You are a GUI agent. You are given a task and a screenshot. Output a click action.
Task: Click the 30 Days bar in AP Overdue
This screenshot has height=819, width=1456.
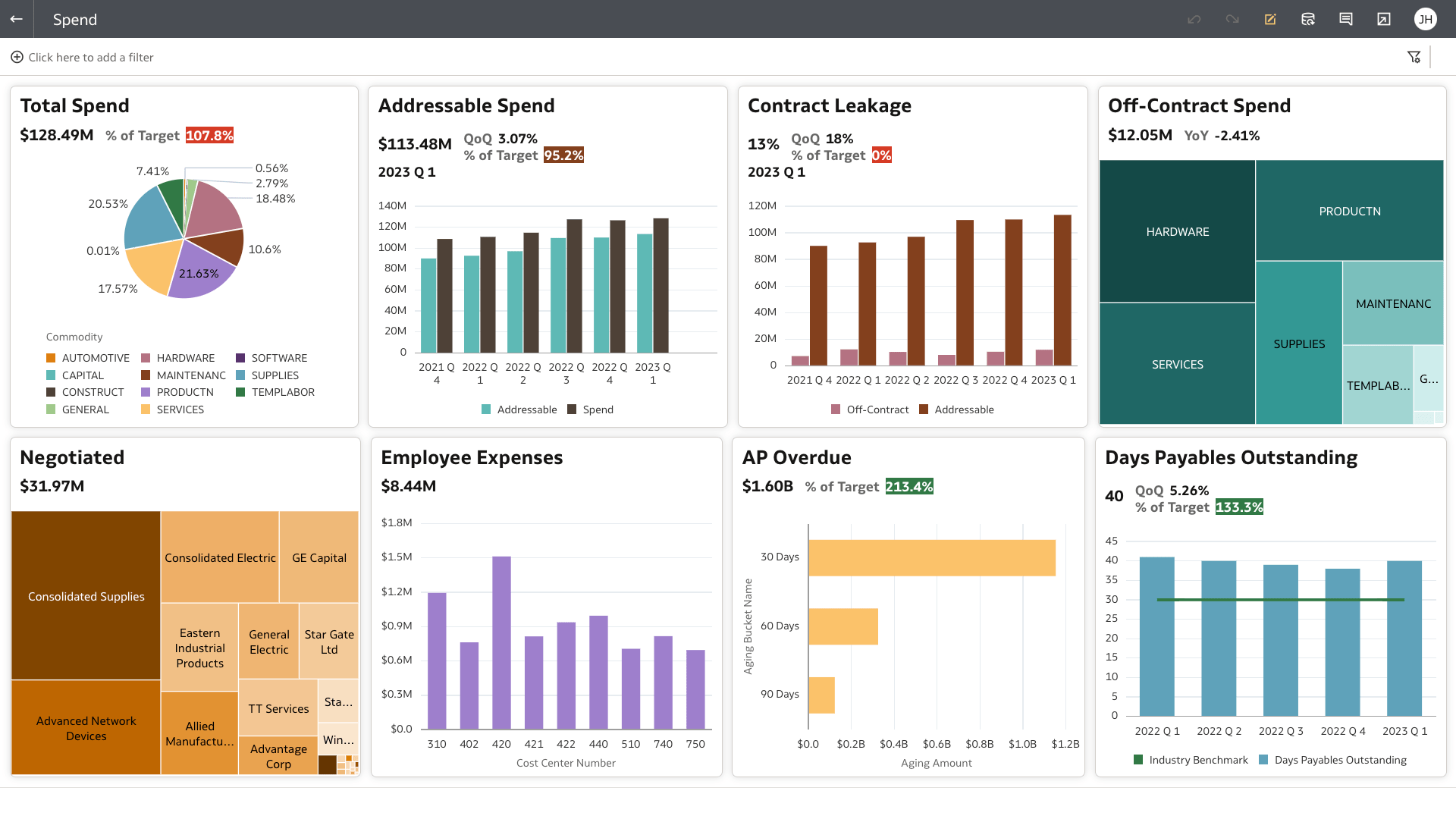pos(931,557)
